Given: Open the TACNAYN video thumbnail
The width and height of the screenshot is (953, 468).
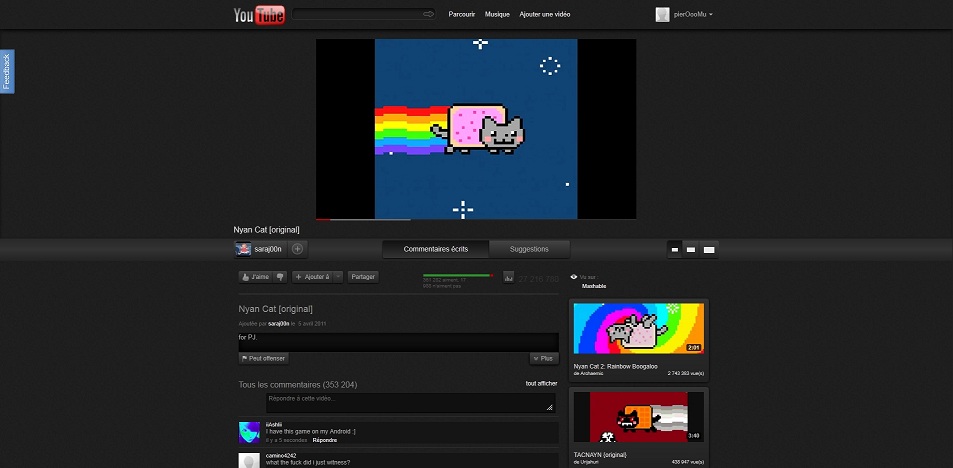Looking at the screenshot, I should click(x=639, y=417).
